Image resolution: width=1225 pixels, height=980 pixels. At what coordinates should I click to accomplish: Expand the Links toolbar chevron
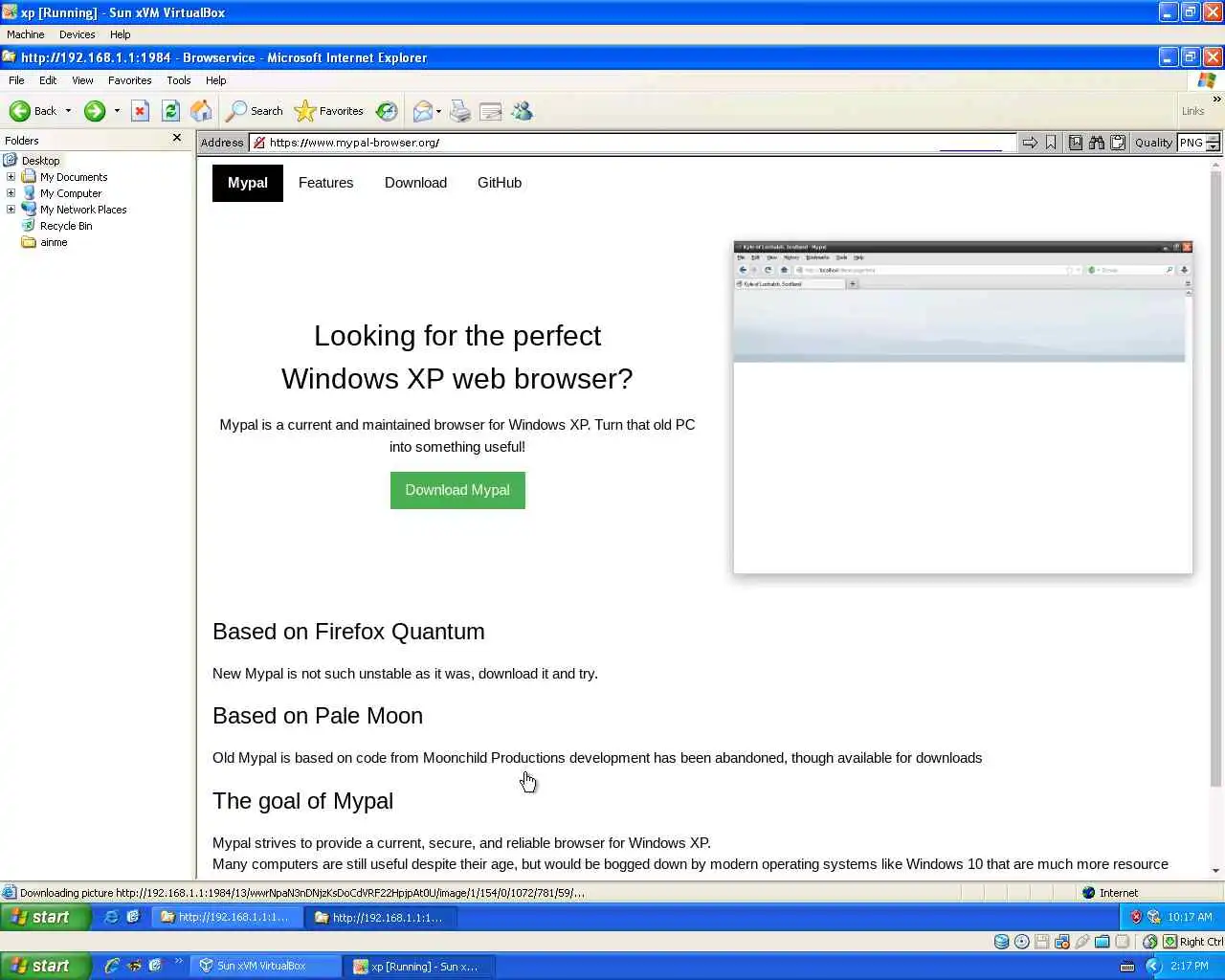click(x=1216, y=100)
